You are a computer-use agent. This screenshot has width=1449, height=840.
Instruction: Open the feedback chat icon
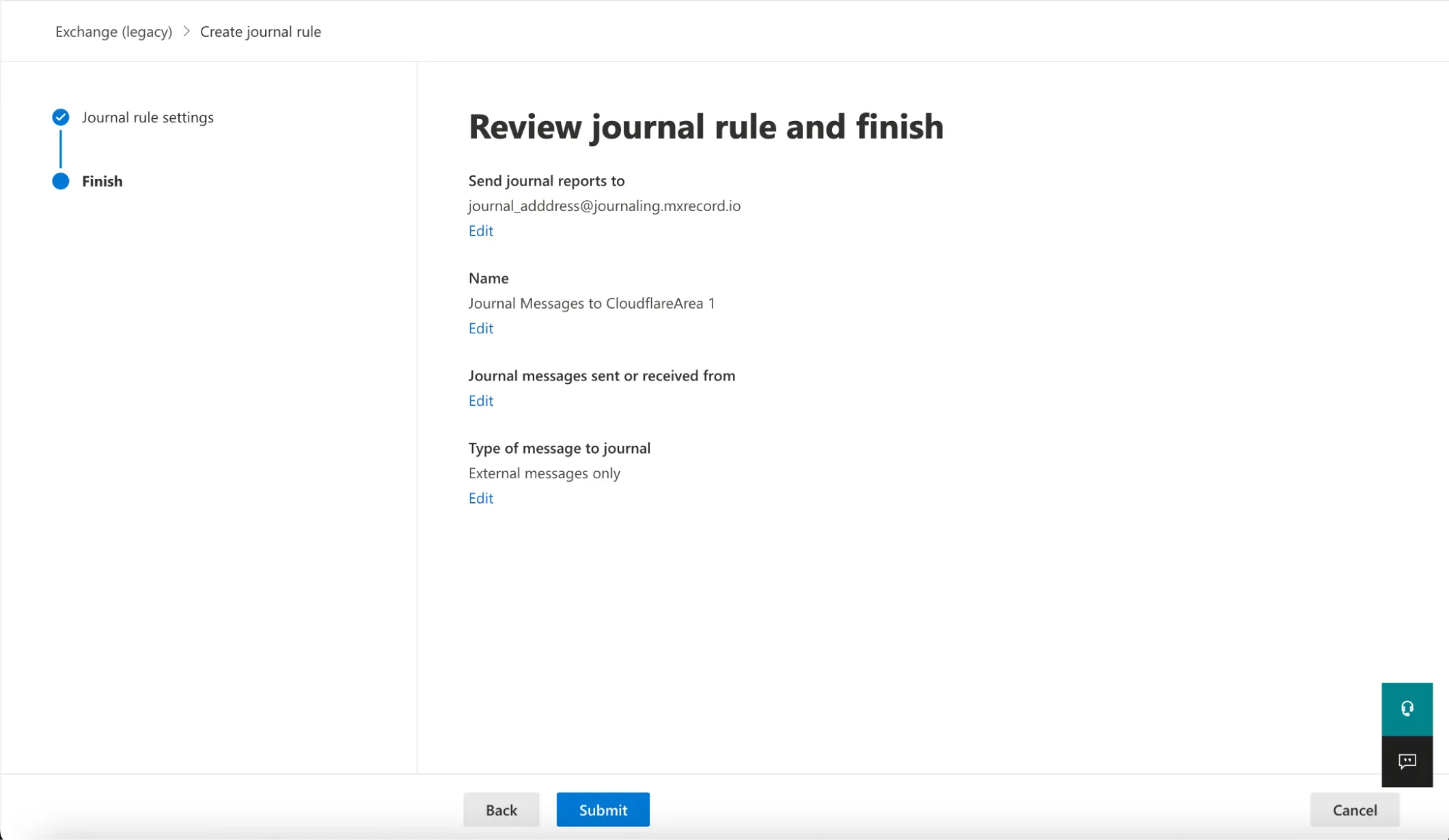(1407, 761)
